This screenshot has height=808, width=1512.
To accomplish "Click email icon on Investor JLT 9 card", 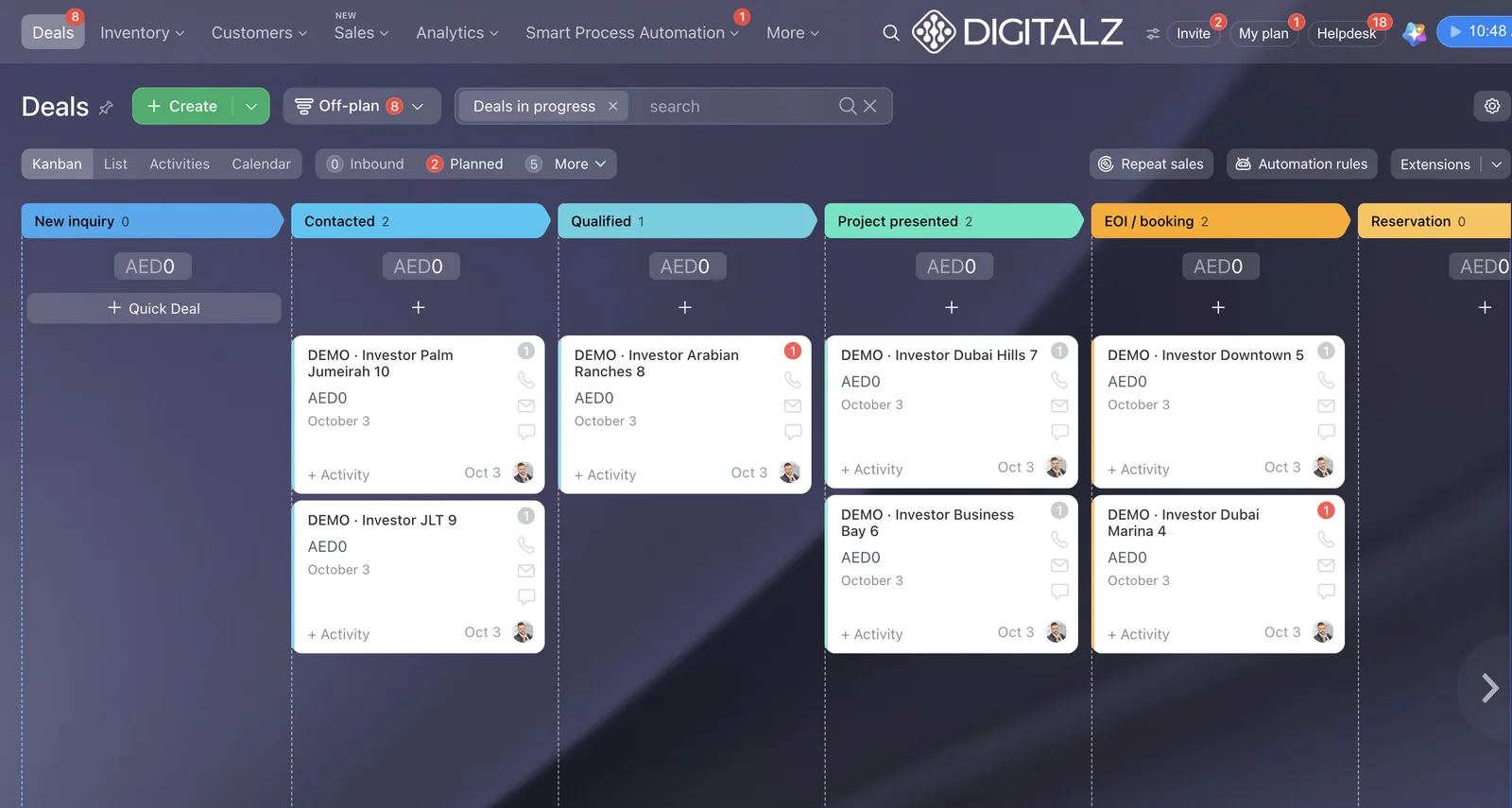I will (526, 571).
